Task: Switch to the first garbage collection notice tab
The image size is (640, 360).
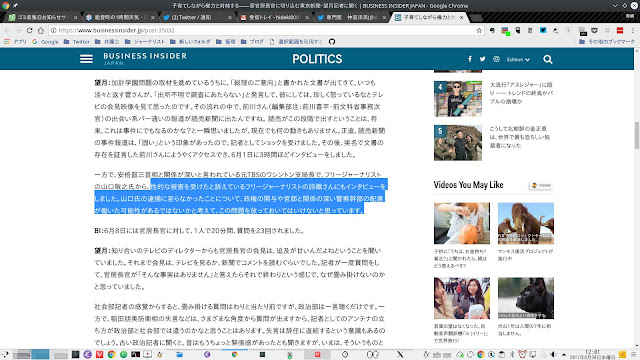Action: point(43,18)
